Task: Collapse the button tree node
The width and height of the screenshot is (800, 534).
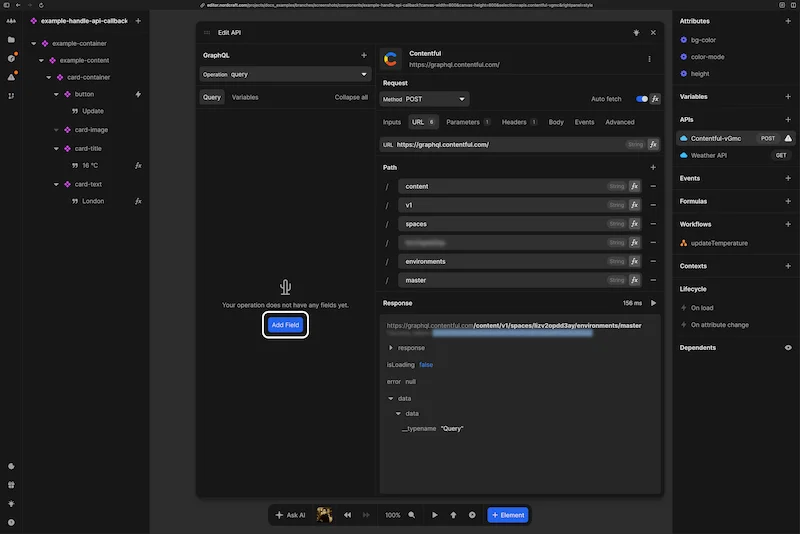Action: 56,94
